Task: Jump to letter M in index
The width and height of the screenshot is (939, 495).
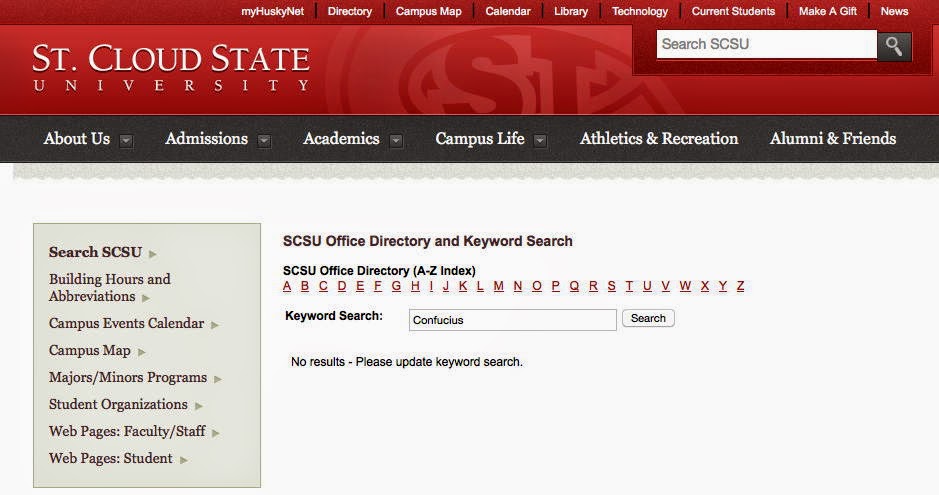Action: (x=499, y=286)
